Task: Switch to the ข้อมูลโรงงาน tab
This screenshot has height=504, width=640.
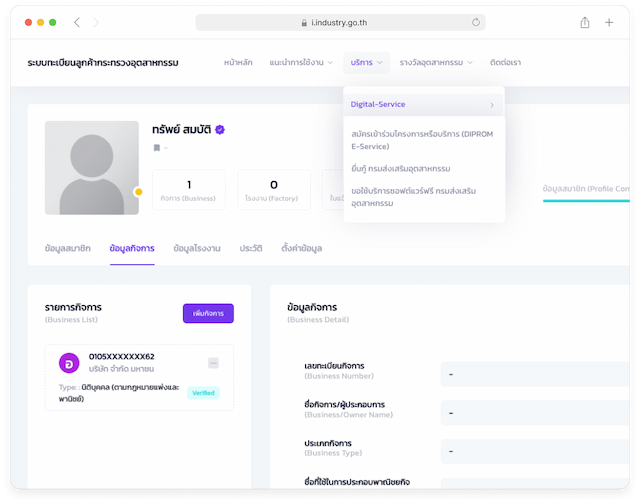Action: (x=196, y=247)
